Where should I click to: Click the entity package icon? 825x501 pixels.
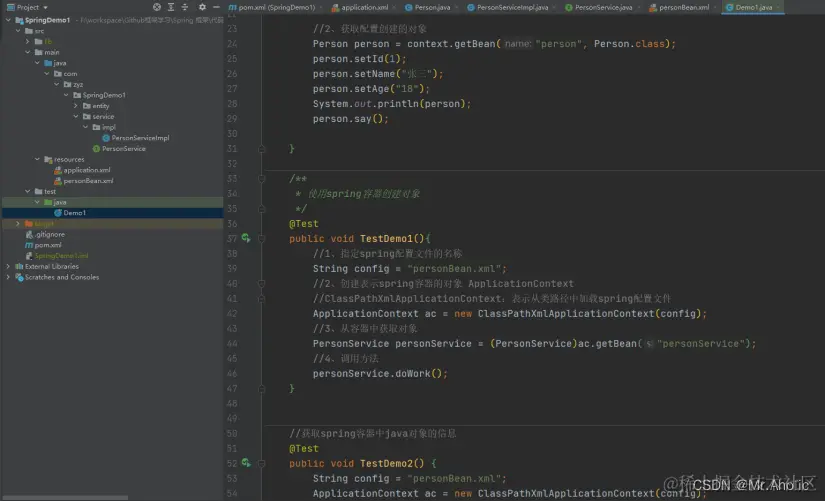[x=87, y=106]
